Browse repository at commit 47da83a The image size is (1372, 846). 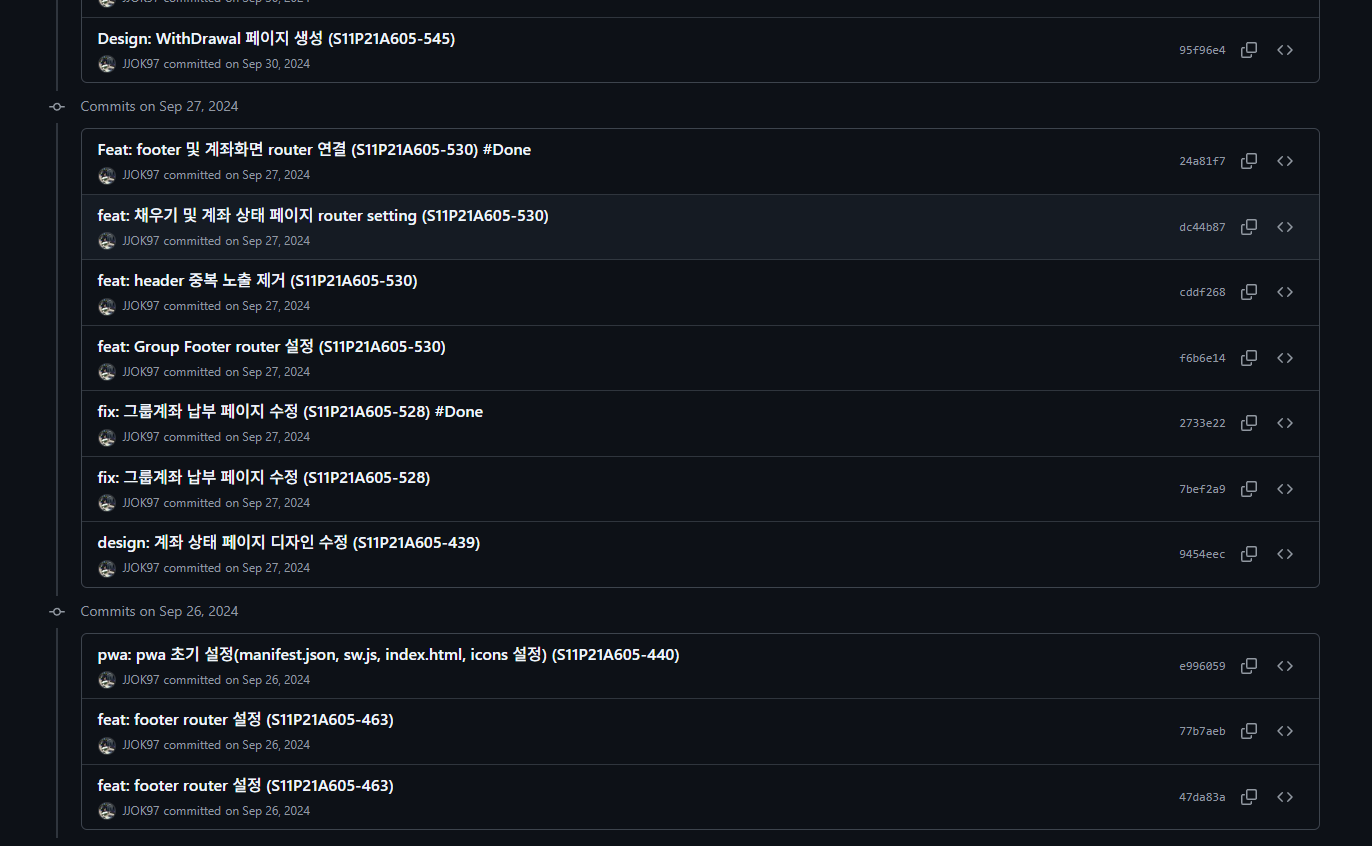tap(1285, 797)
